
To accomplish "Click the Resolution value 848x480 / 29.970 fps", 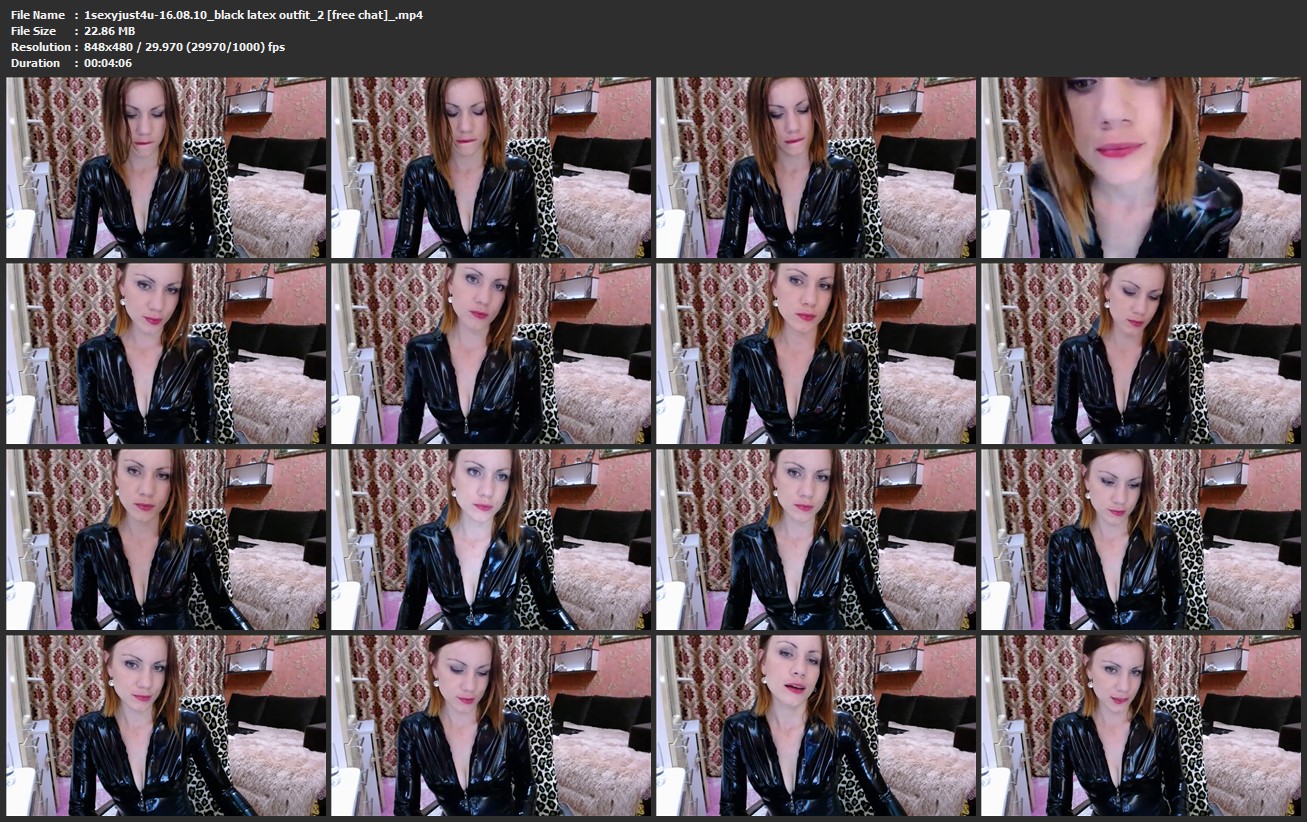I will coord(185,47).
